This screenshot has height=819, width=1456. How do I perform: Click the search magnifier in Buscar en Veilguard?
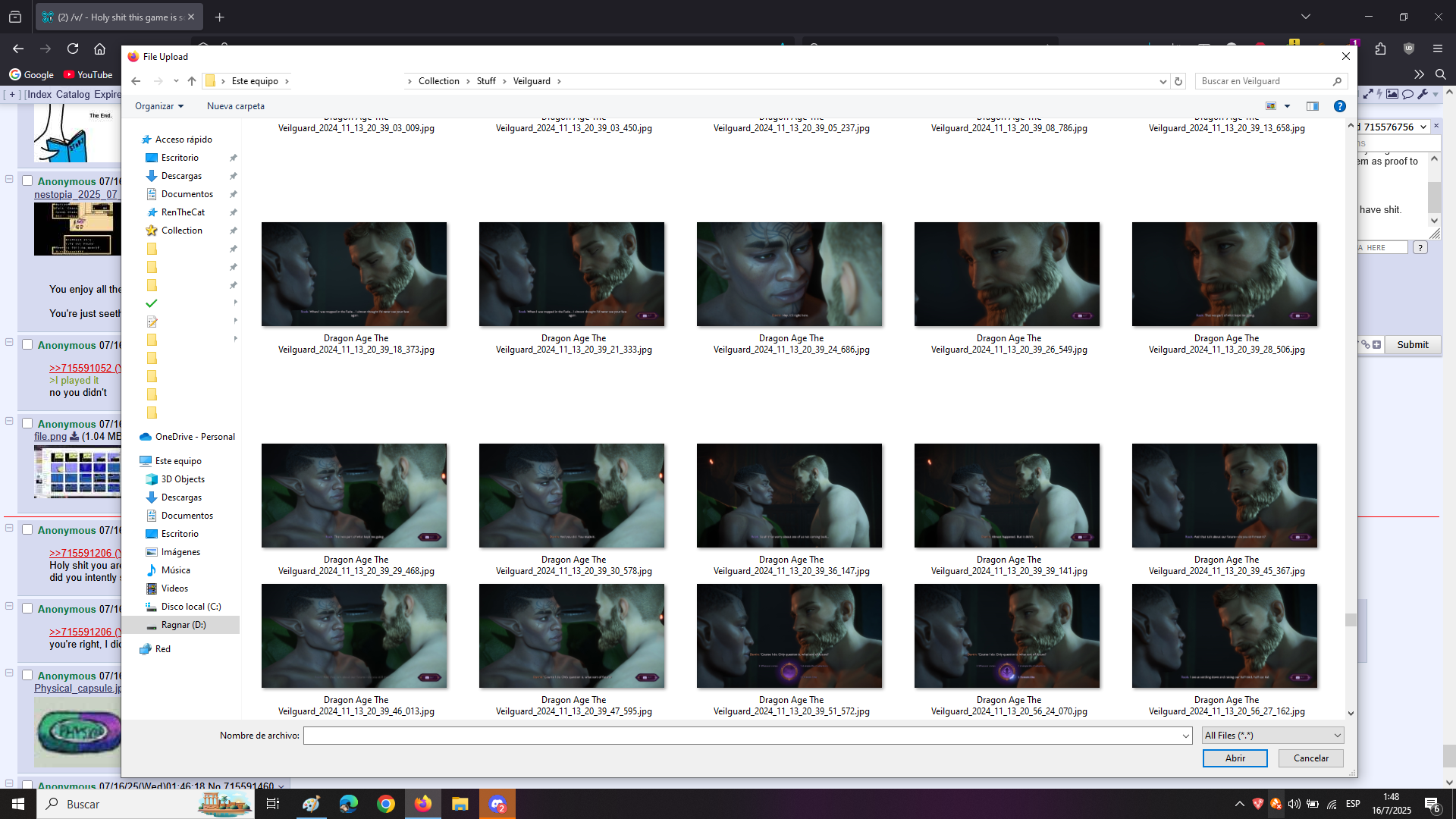(1337, 81)
